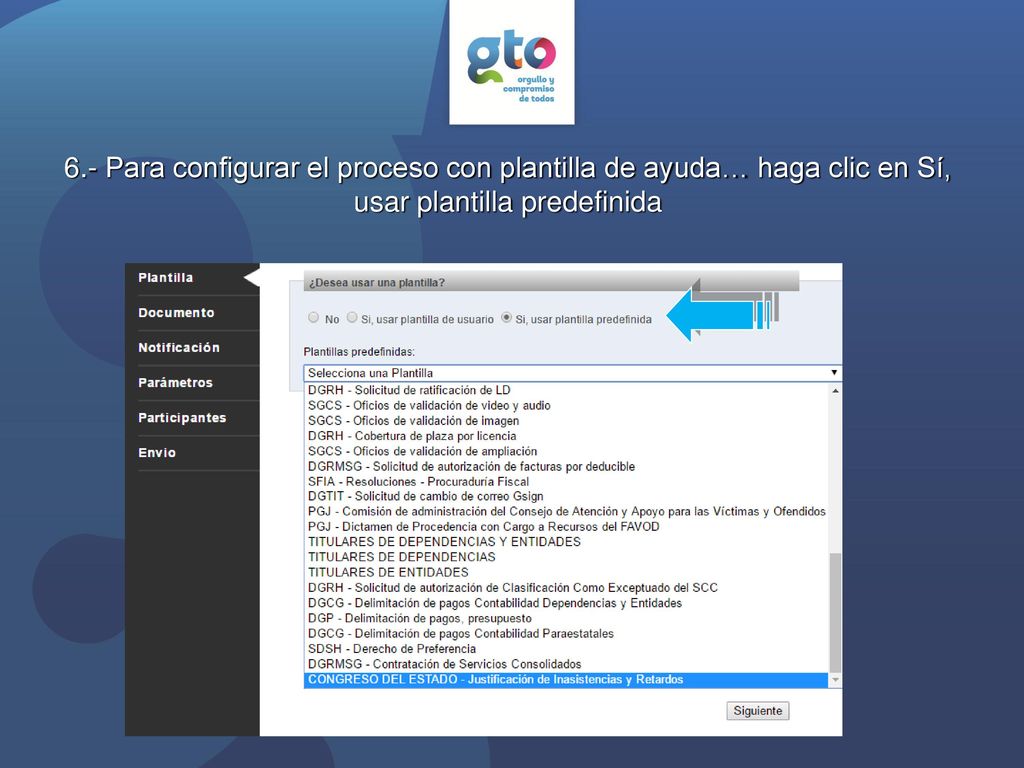Viewport: 1024px width, 768px height.
Task: Pick 'DGRH - Solicitud de ratificación de LD'
Action: tap(566, 391)
